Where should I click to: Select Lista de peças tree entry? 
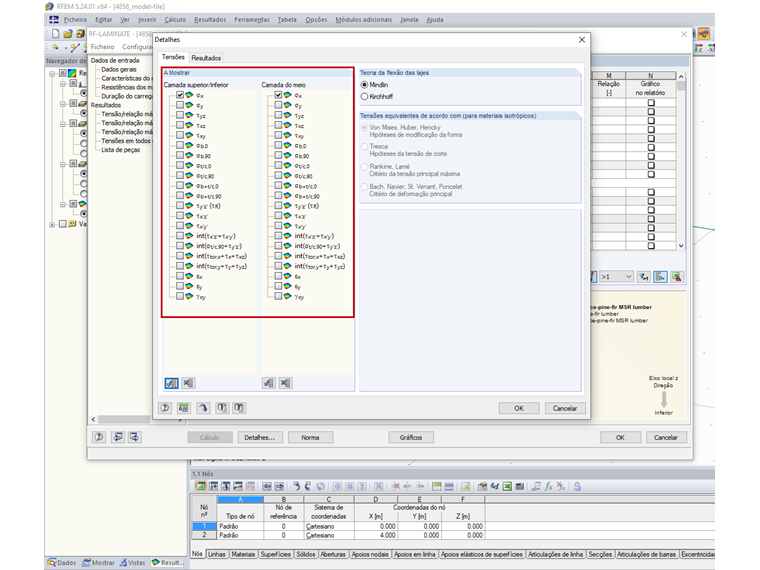point(121,150)
